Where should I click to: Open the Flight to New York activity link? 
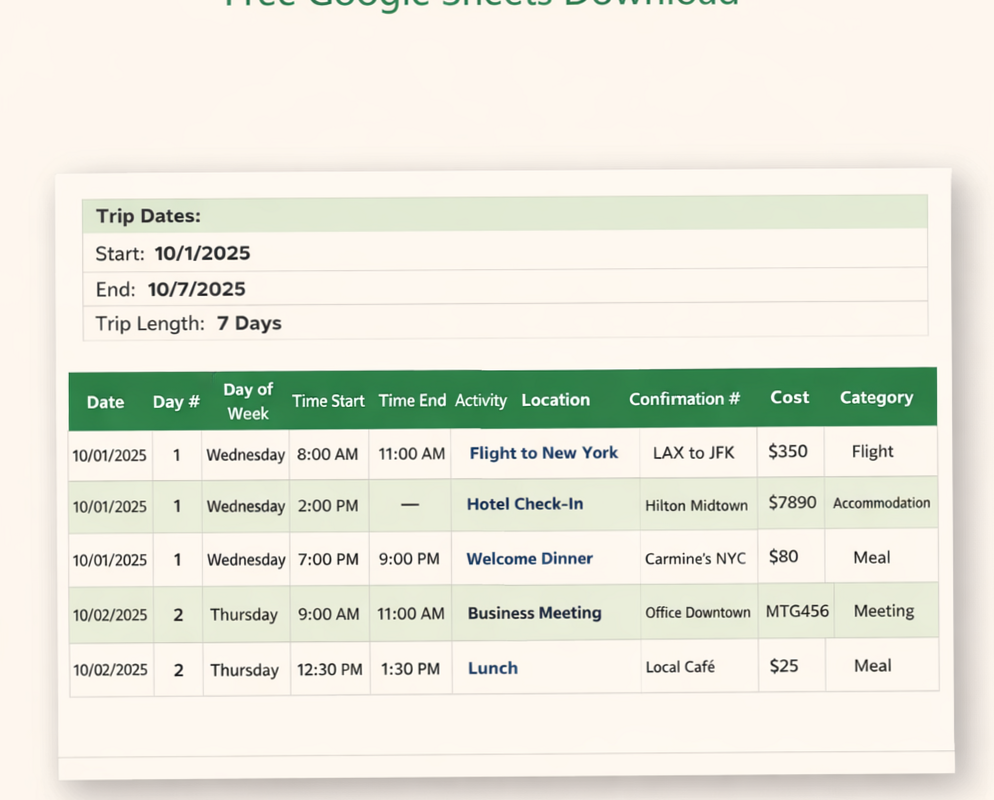(543, 452)
